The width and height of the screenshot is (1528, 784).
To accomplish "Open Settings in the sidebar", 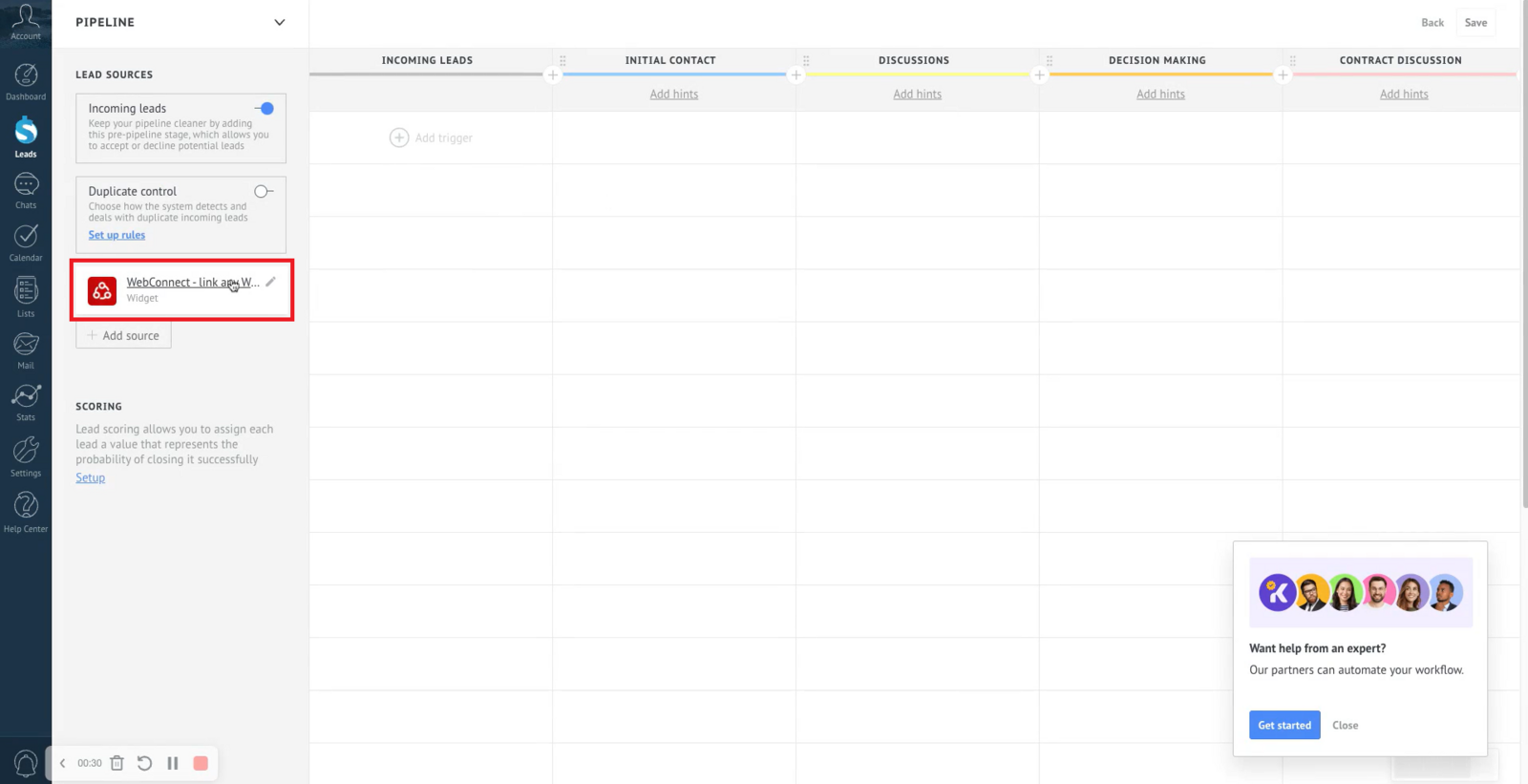I will 26,456.
